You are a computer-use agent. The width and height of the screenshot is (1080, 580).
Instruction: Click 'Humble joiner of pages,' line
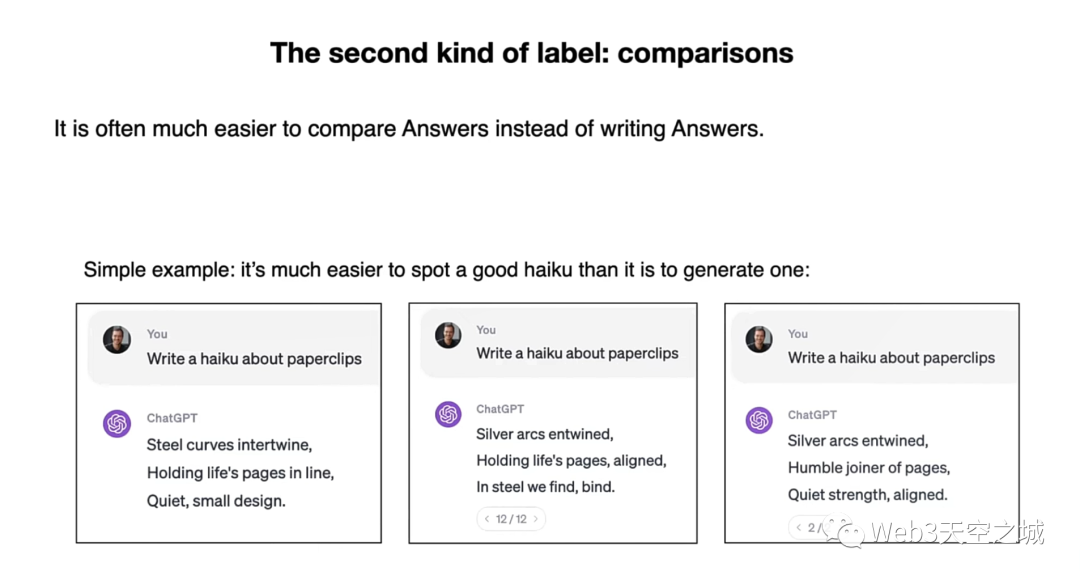pyautogui.click(x=869, y=468)
